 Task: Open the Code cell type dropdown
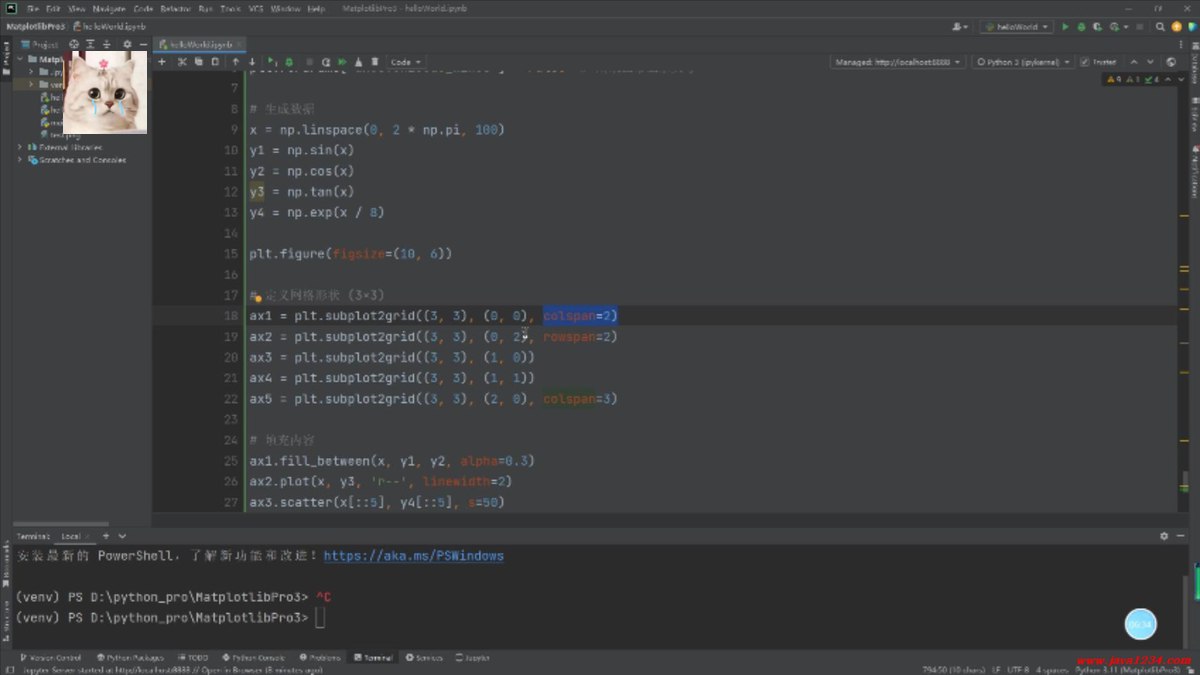[x=402, y=61]
